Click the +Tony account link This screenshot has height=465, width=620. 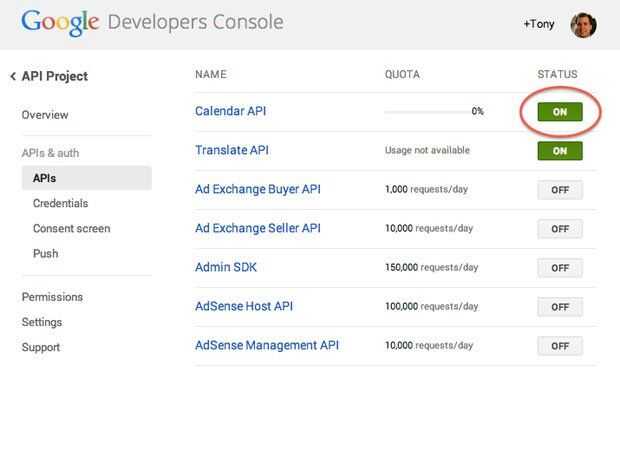tap(538, 25)
